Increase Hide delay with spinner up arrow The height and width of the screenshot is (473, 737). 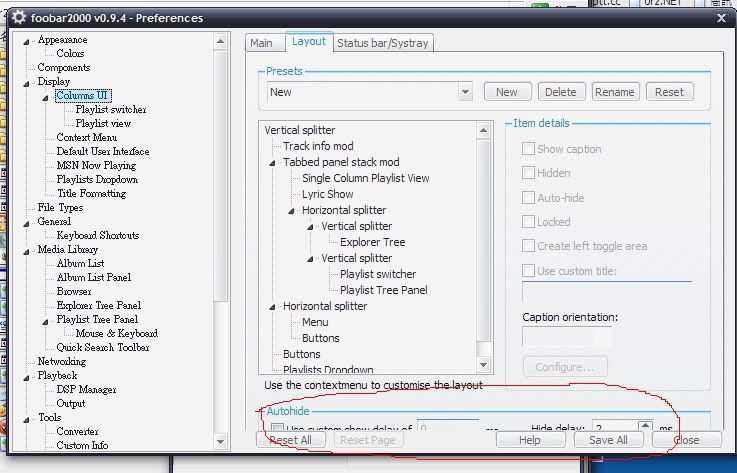point(645,425)
